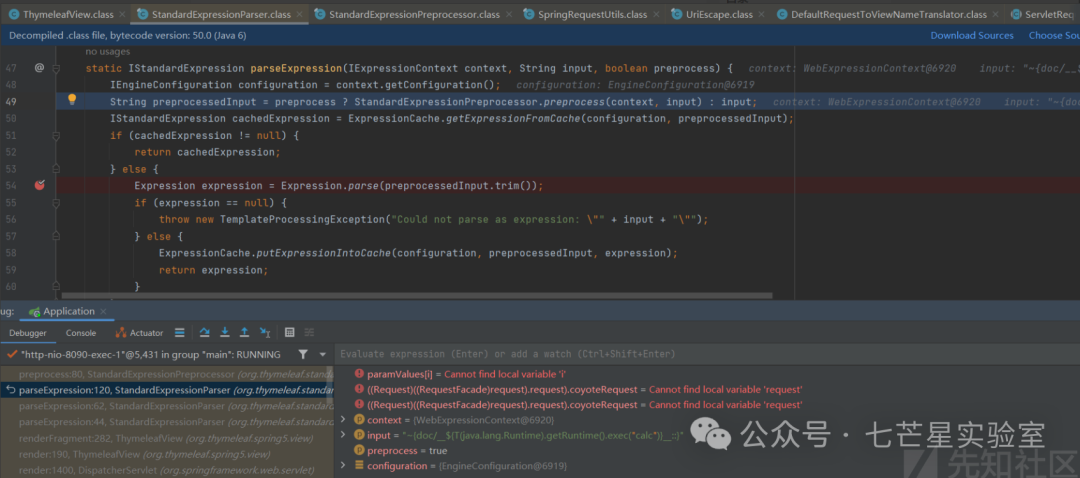Click the frames filter funnel icon
This screenshot has width=1080, height=478.
(303, 354)
